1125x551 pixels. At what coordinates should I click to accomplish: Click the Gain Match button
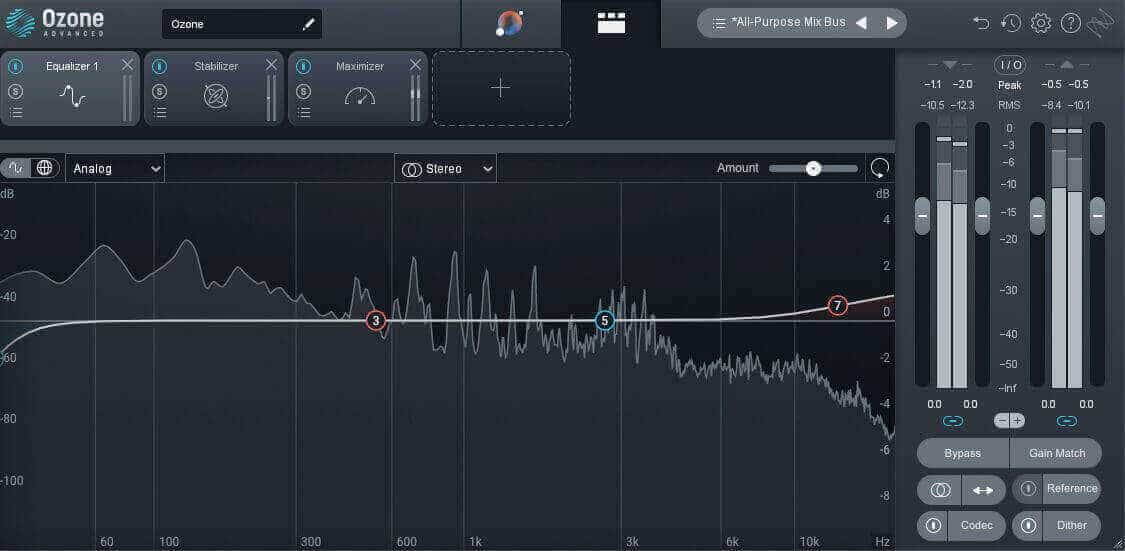[x=1056, y=453]
